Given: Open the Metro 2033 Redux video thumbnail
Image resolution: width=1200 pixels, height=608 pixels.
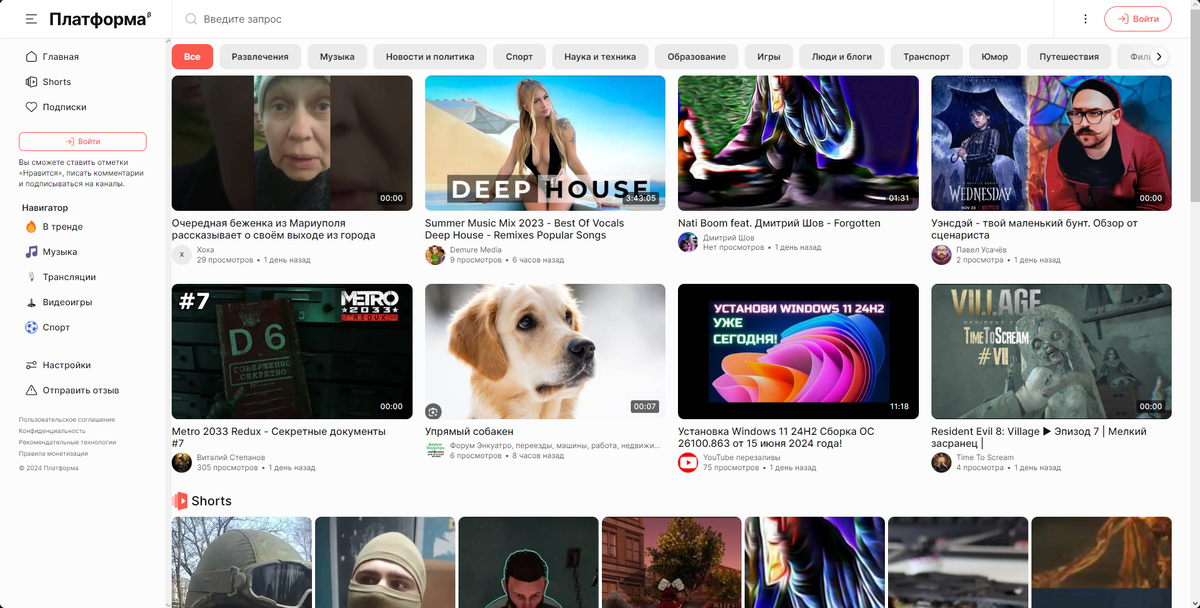Looking at the screenshot, I should point(292,351).
